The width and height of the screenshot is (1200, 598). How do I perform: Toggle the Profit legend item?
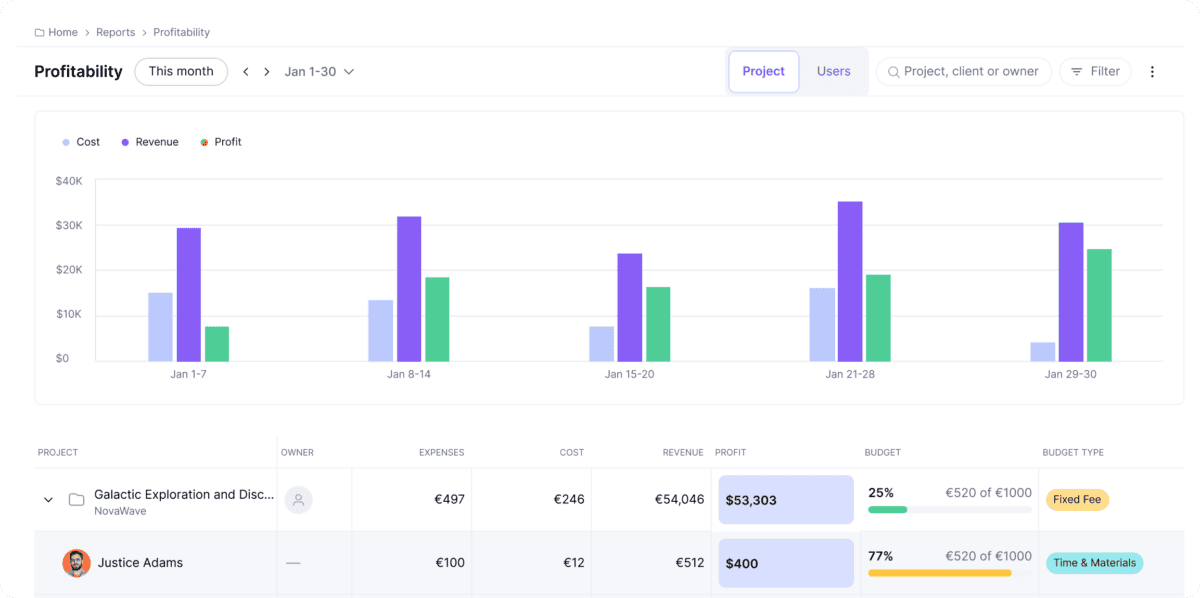point(221,142)
